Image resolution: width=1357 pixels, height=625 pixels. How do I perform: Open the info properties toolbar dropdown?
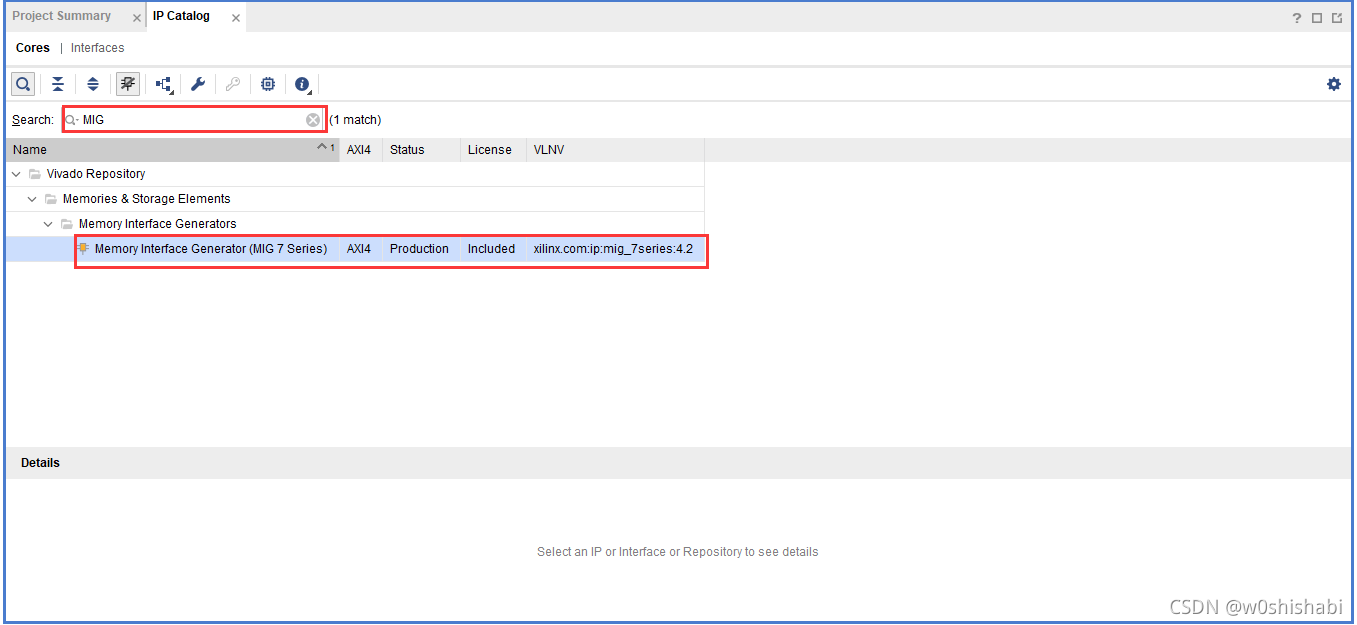point(303,84)
